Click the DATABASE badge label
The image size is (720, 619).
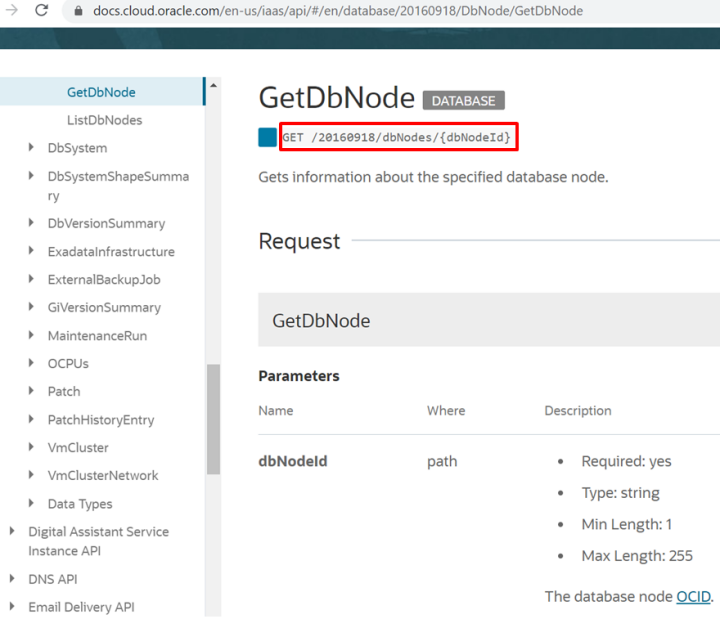click(464, 100)
